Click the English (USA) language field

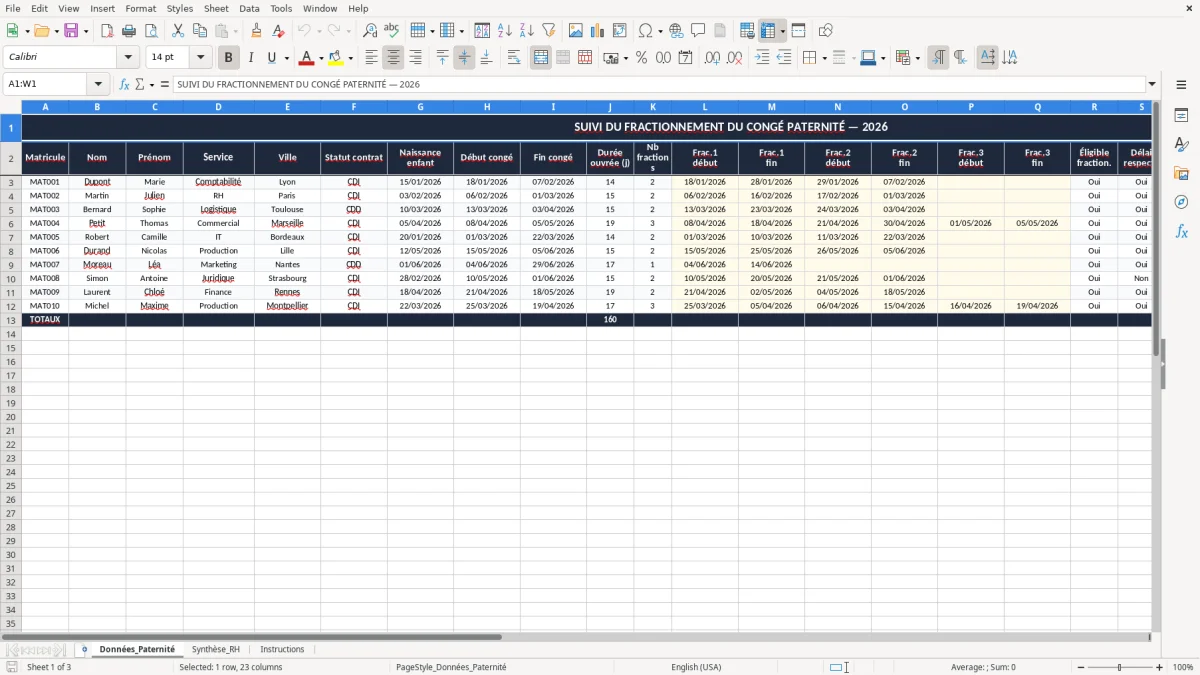point(696,667)
